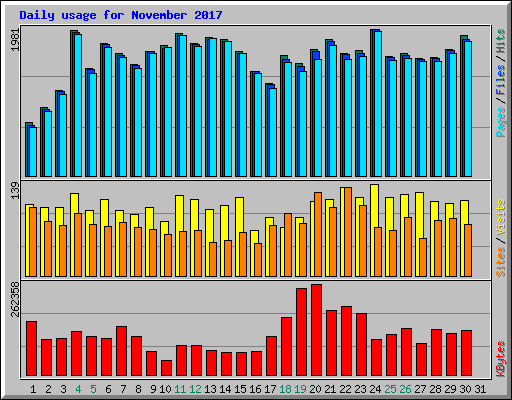Select the red KBytes bar for day 7
The width and height of the screenshot is (512, 400).
[121, 351]
